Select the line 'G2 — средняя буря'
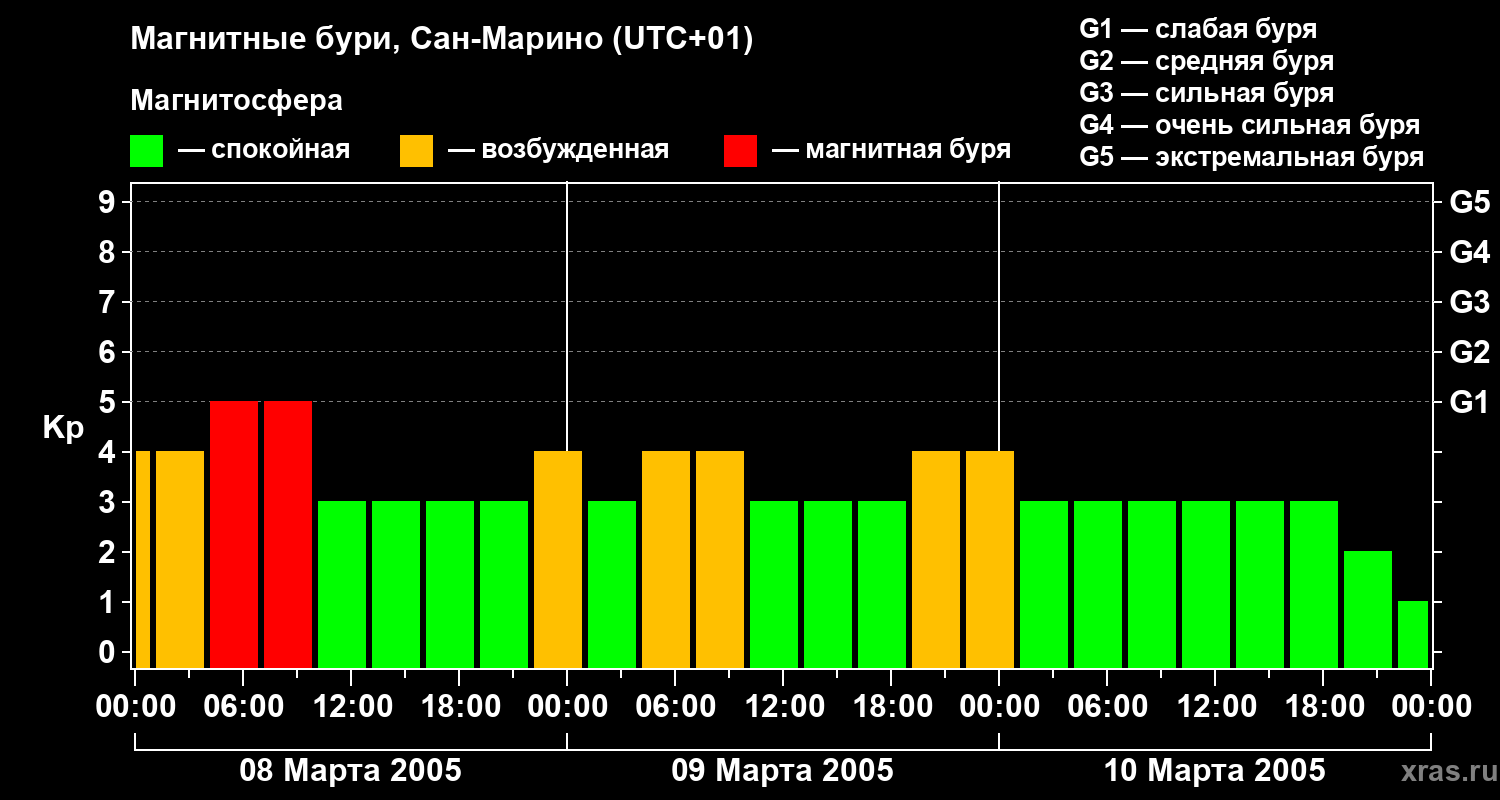The width and height of the screenshot is (1500, 800). (x=1206, y=61)
